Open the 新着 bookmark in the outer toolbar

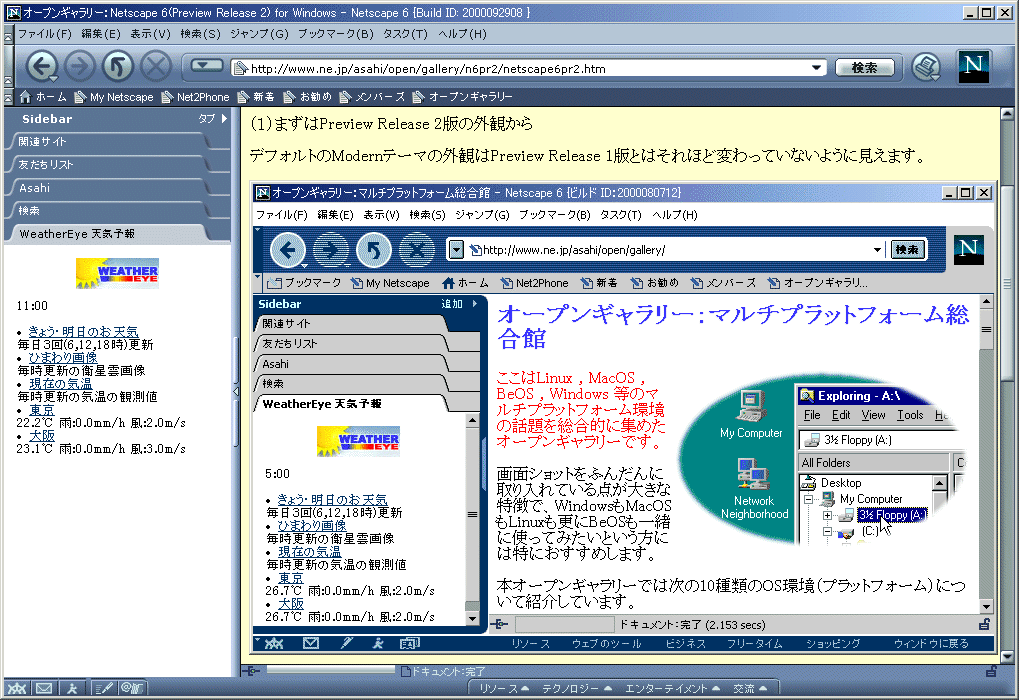256,97
